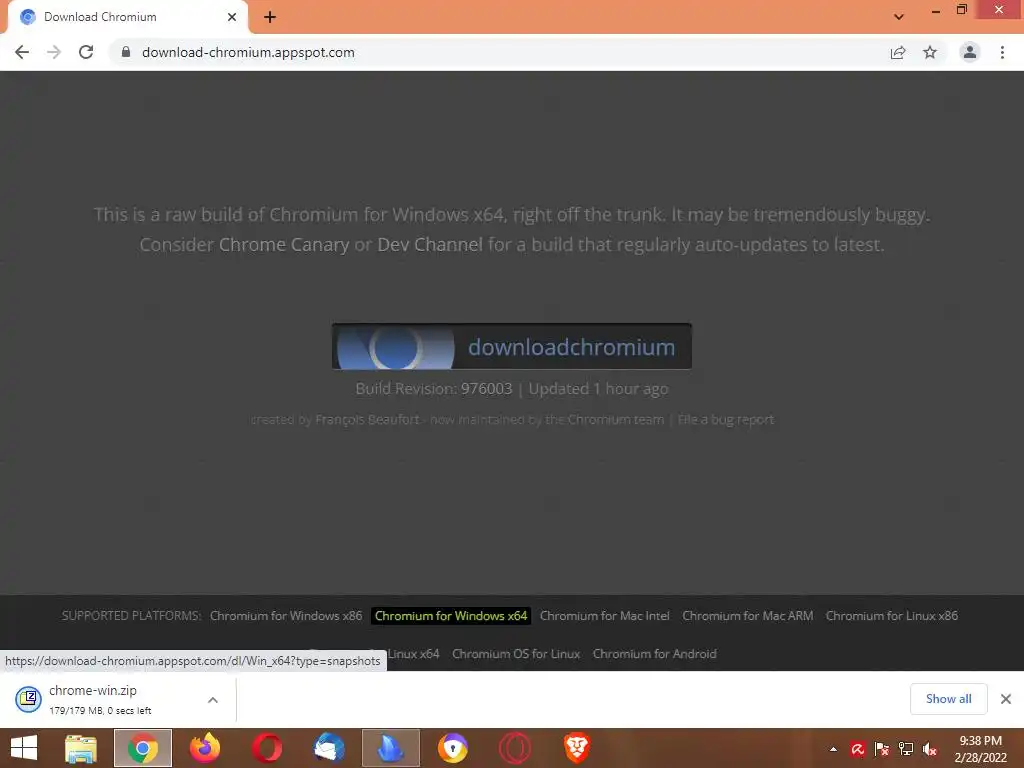Click the downloadchromium download button
Image resolution: width=1024 pixels, height=768 pixels.
click(512, 346)
